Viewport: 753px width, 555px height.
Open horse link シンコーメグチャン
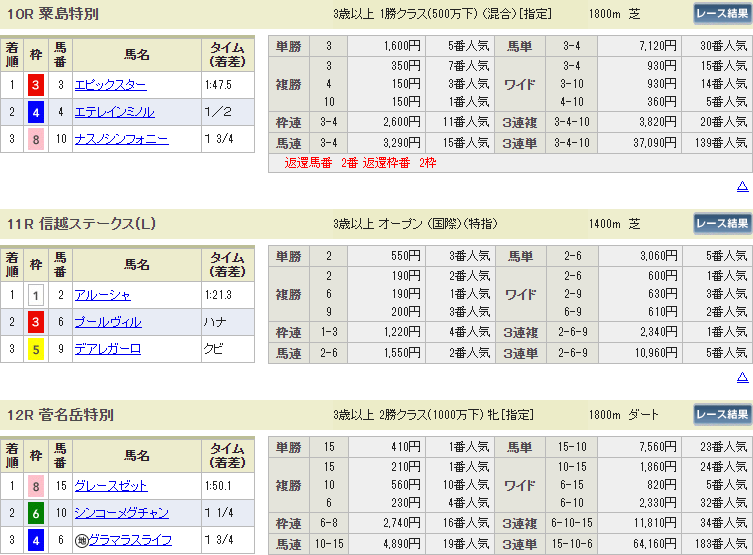(121, 513)
